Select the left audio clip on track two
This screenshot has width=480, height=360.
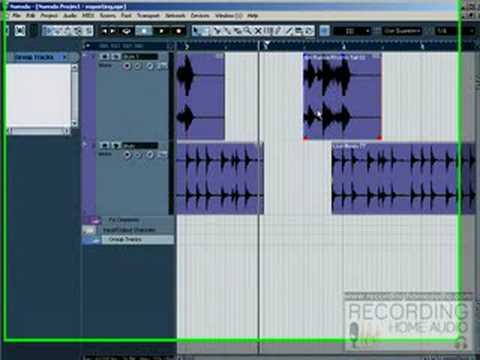(220, 178)
